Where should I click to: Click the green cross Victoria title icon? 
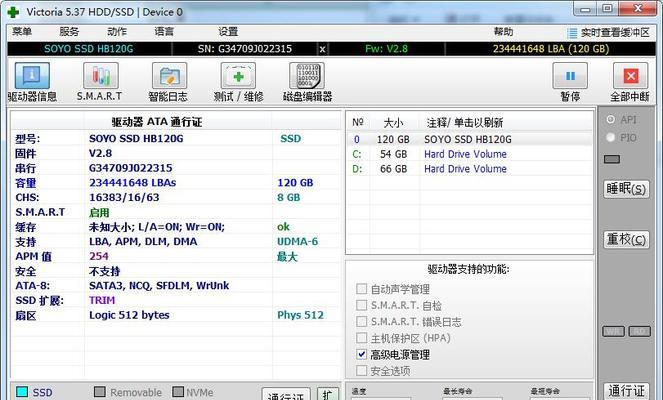13,11
